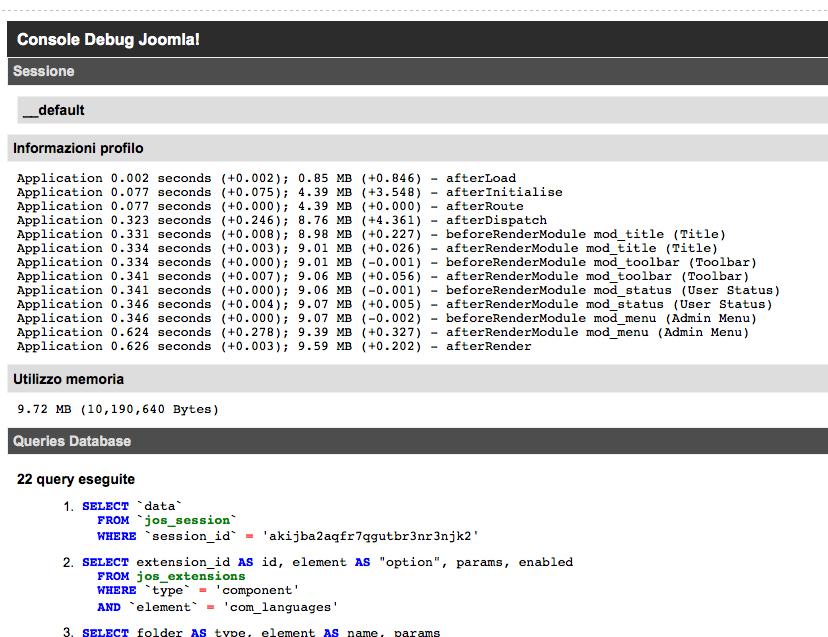The image size is (828, 637).
Task: Click afterRenderModule mod_status (User Status) line
Action: (394, 304)
